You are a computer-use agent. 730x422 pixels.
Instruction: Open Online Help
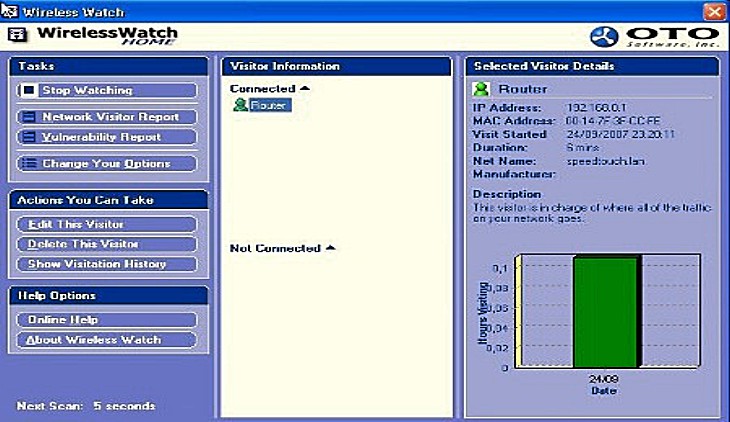(107, 320)
